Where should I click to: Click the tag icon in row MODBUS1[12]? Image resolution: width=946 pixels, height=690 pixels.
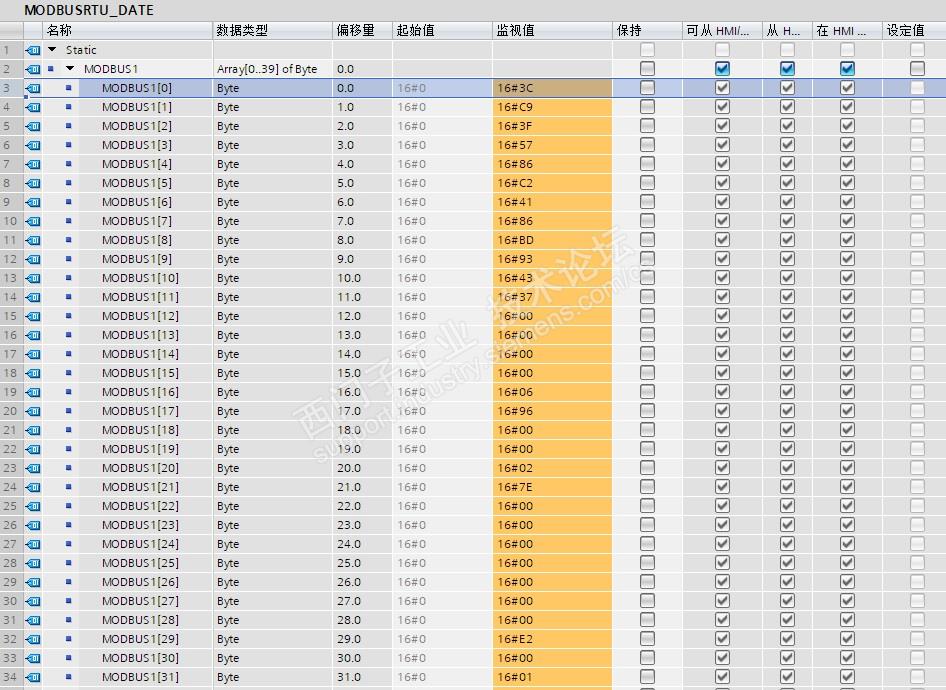point(33,316)
